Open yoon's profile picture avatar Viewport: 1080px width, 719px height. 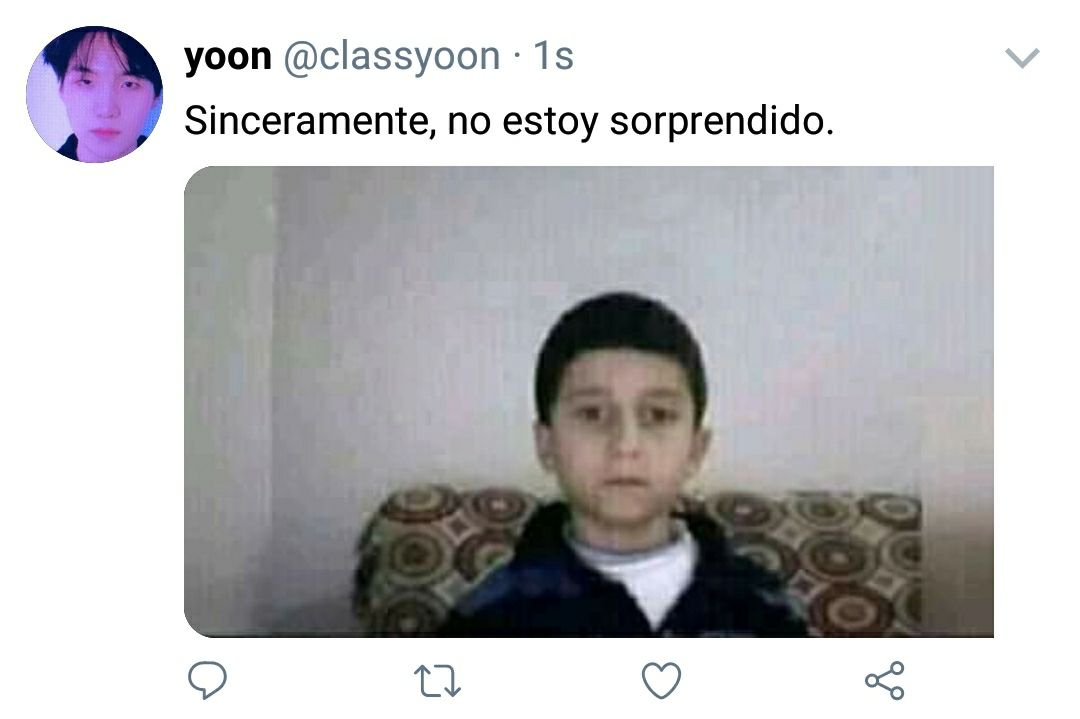[x=94, y=94]
